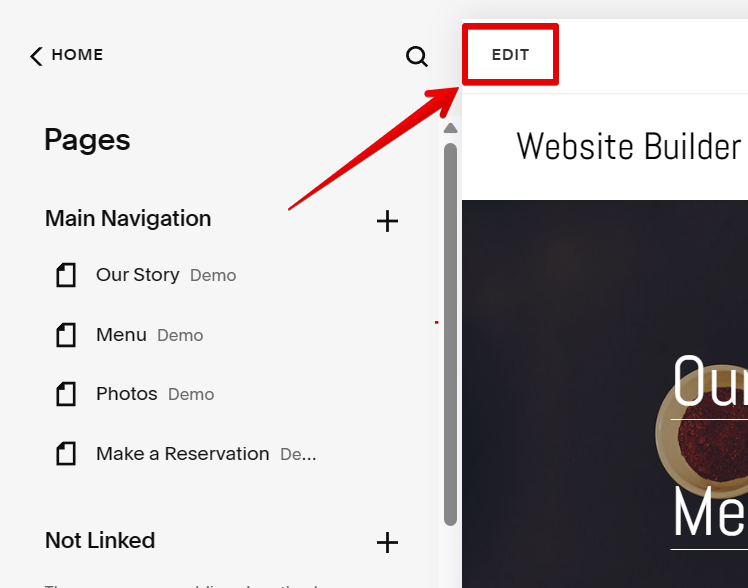This screenshot has height=588, width=748.
Task: Click the Main Navigation heading
Action: (128, 218)
